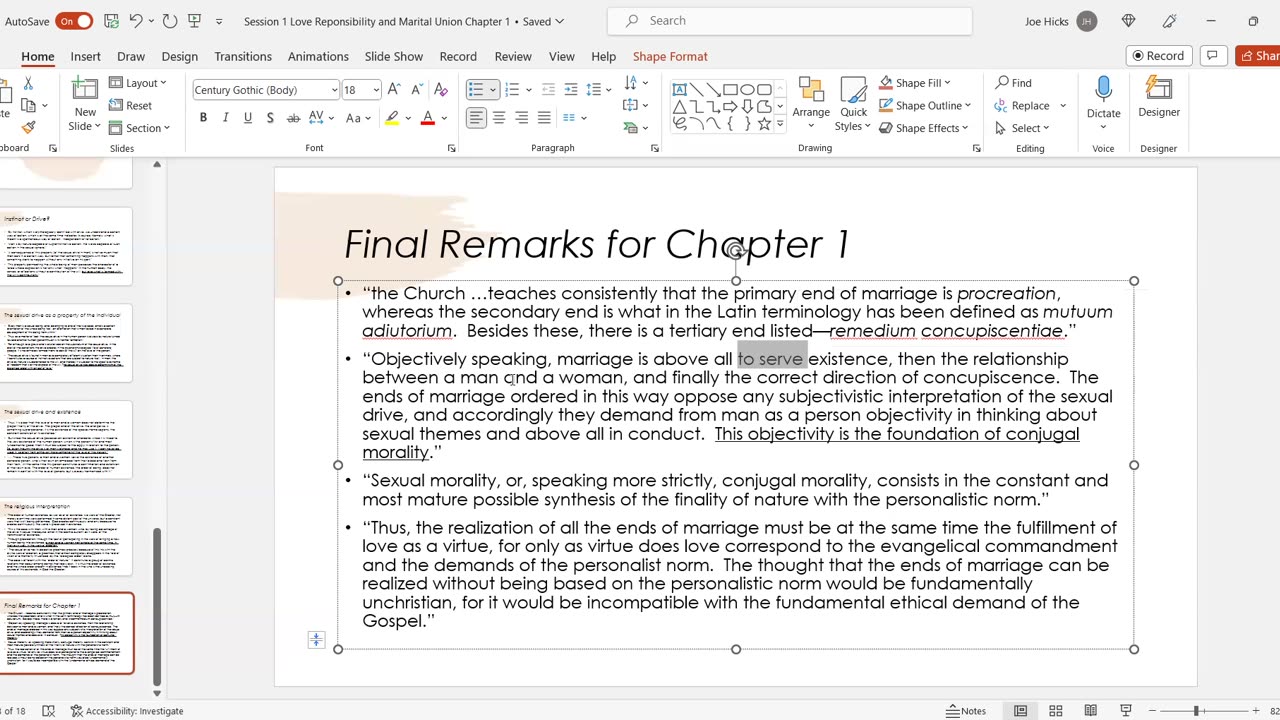Switch to Reading View in the status bar
Screen dimensions: 1280x720
point(1090,711)
